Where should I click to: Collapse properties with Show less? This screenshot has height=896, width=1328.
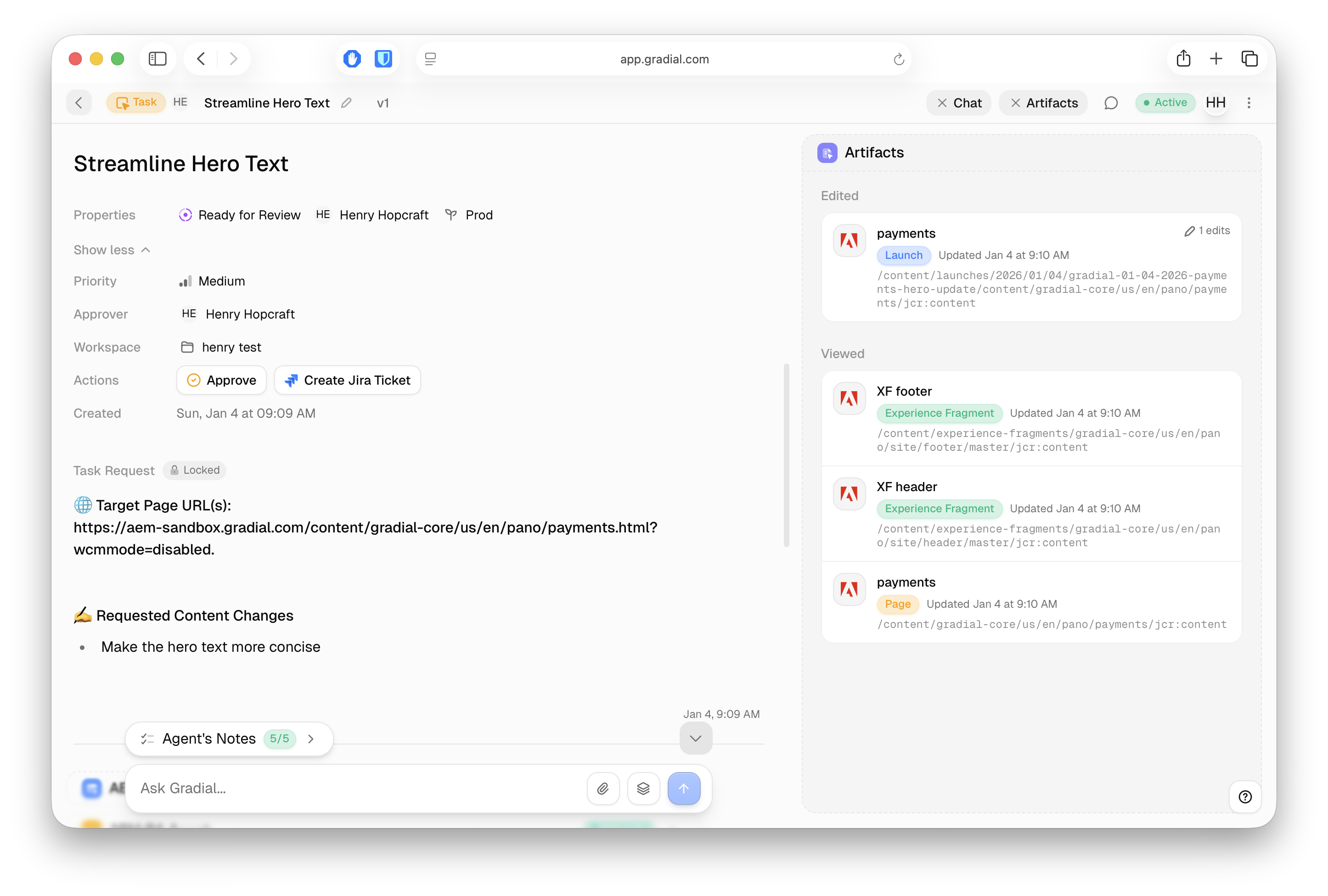tap(112, 250)
